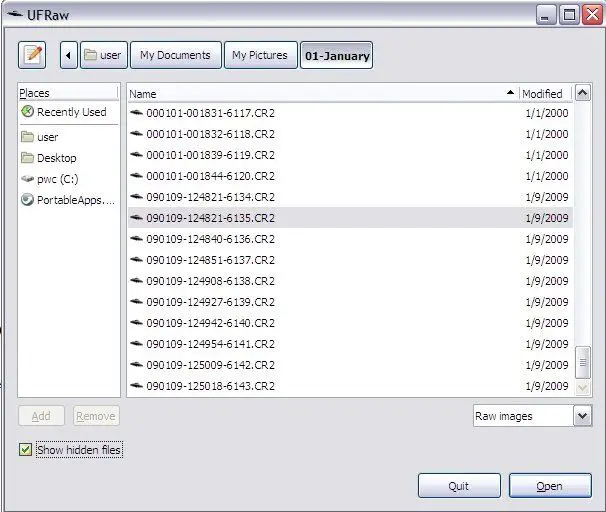The height and width of the screenshot is (512, 606).
Task: Click UFRaw icon beside 090109-124840-6136.CR2
Action: [136, 239]
